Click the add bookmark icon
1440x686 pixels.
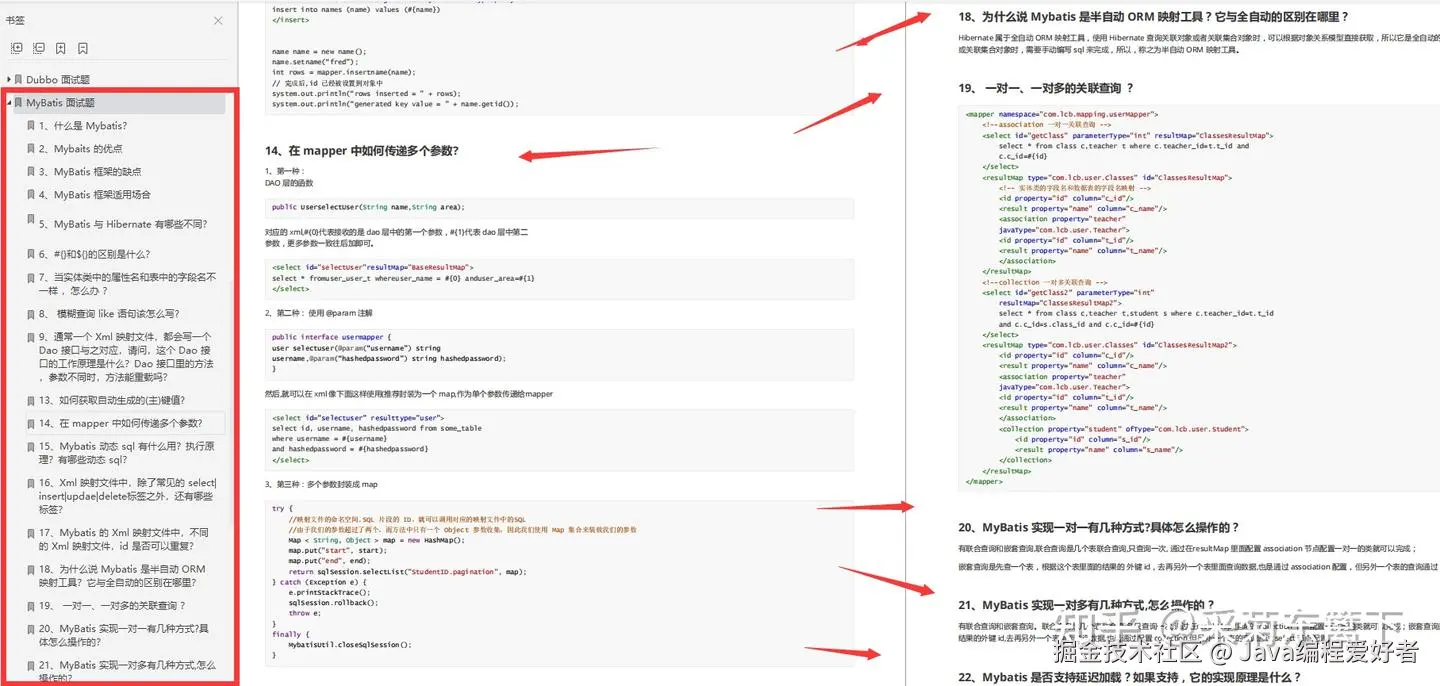point(61,48)
